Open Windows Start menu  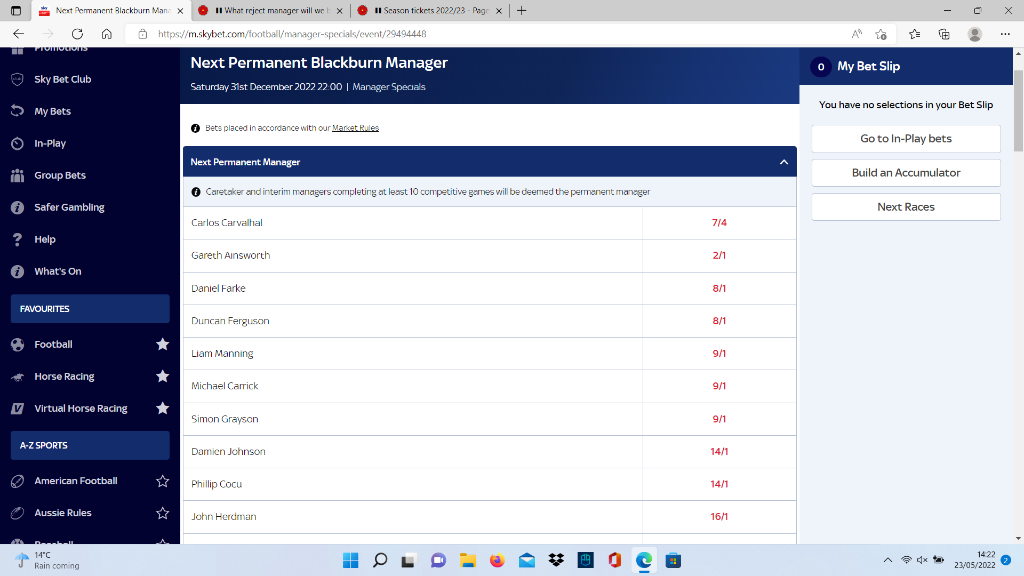click(x=351, y=560)
